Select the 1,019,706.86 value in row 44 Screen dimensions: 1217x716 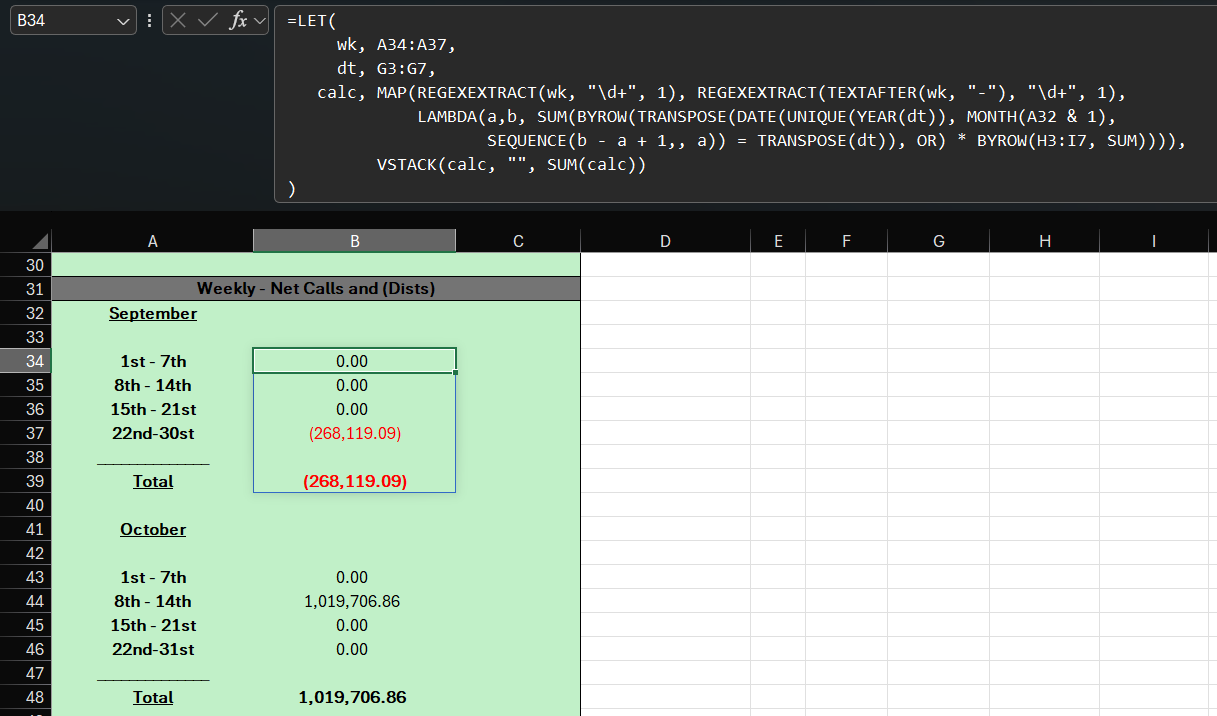click(353, 601)
